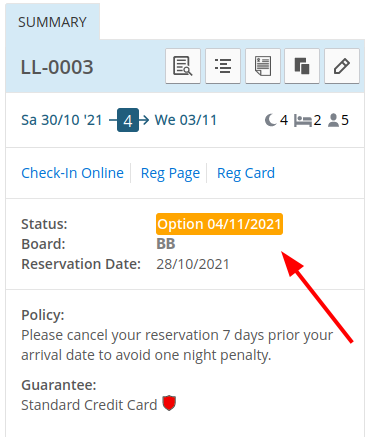Image resolution: width=372 pixels, height=437 pixels.
Task: Click the departure date We 03/11
Action: pyautogui.click(x=186, y=120)
